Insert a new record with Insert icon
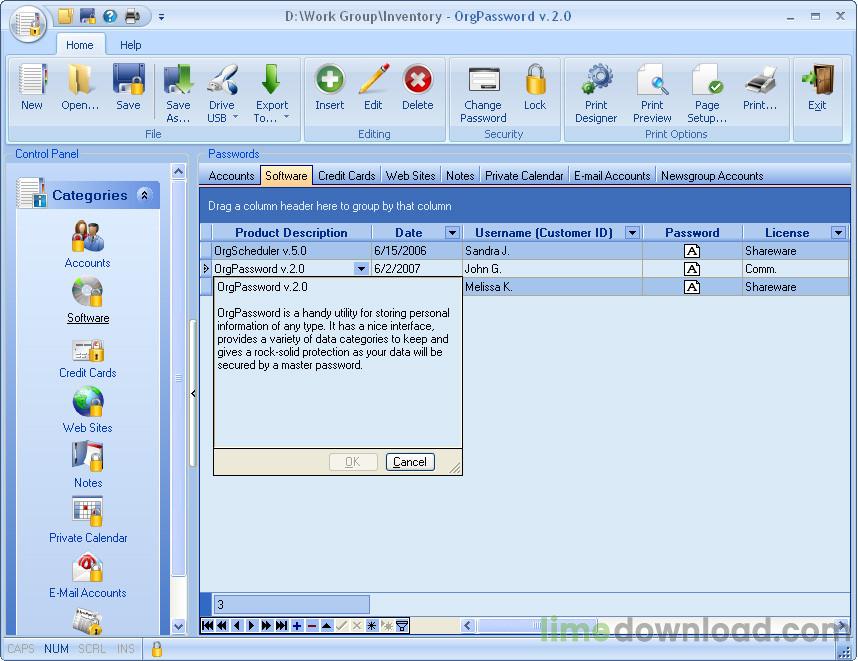Screen dimensions: 858x661 pyautogui.click(x=329, y=86)
